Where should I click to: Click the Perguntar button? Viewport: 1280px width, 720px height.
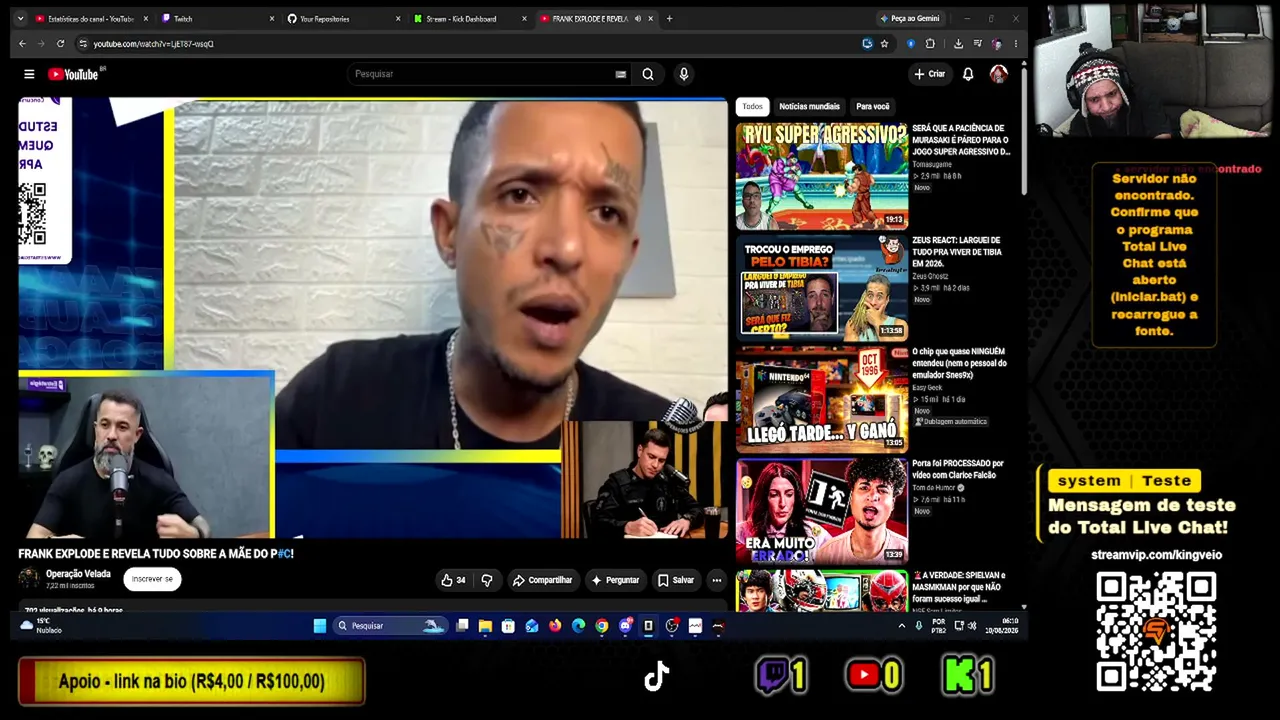[x=615, y=580]
